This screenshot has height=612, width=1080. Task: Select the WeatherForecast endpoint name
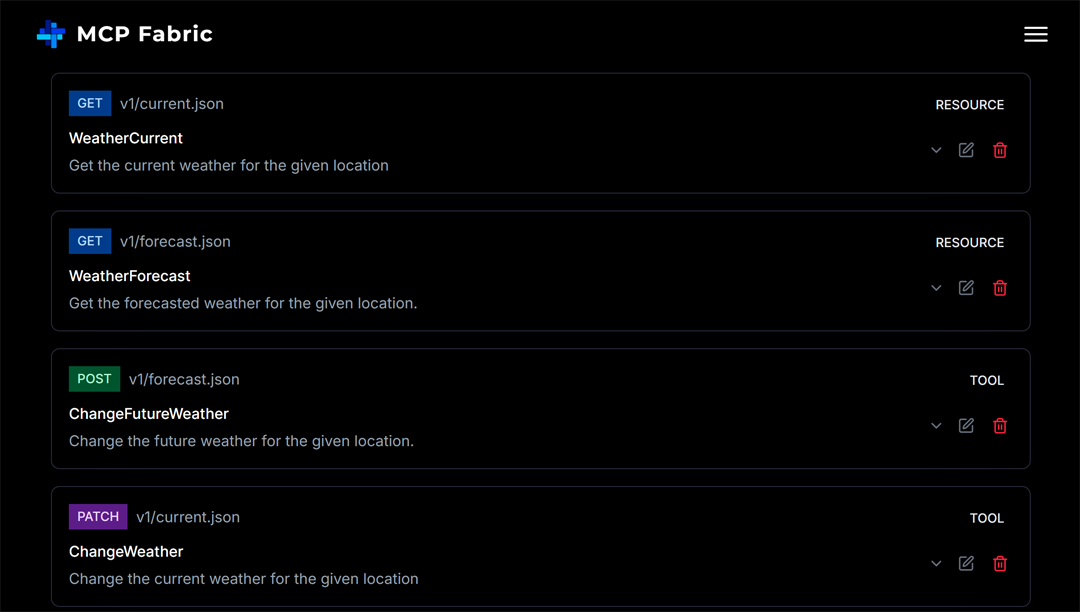click(130, 276)
